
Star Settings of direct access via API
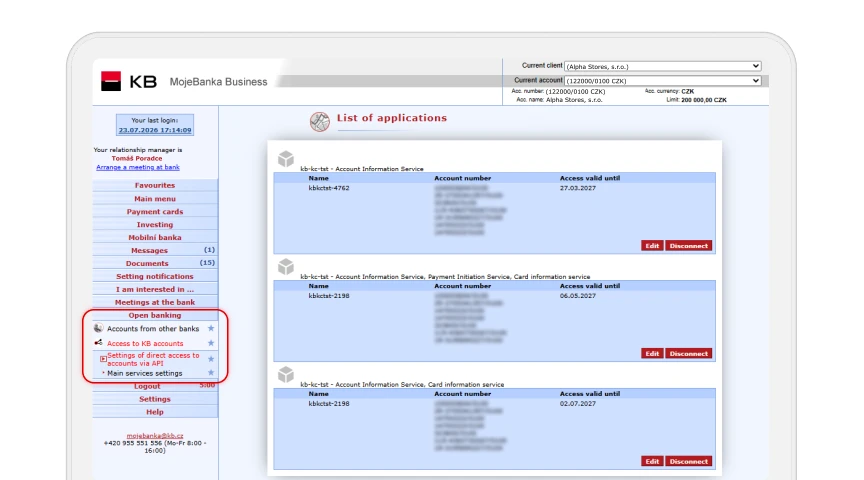tap(210, 359)
